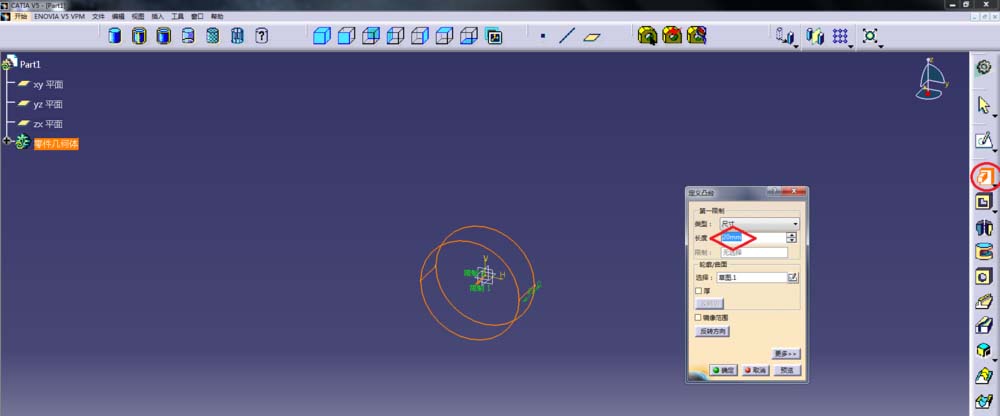Click the 确定 OK button
The width and height of the screenshot is (1000, 416).
tap(723, 370)
